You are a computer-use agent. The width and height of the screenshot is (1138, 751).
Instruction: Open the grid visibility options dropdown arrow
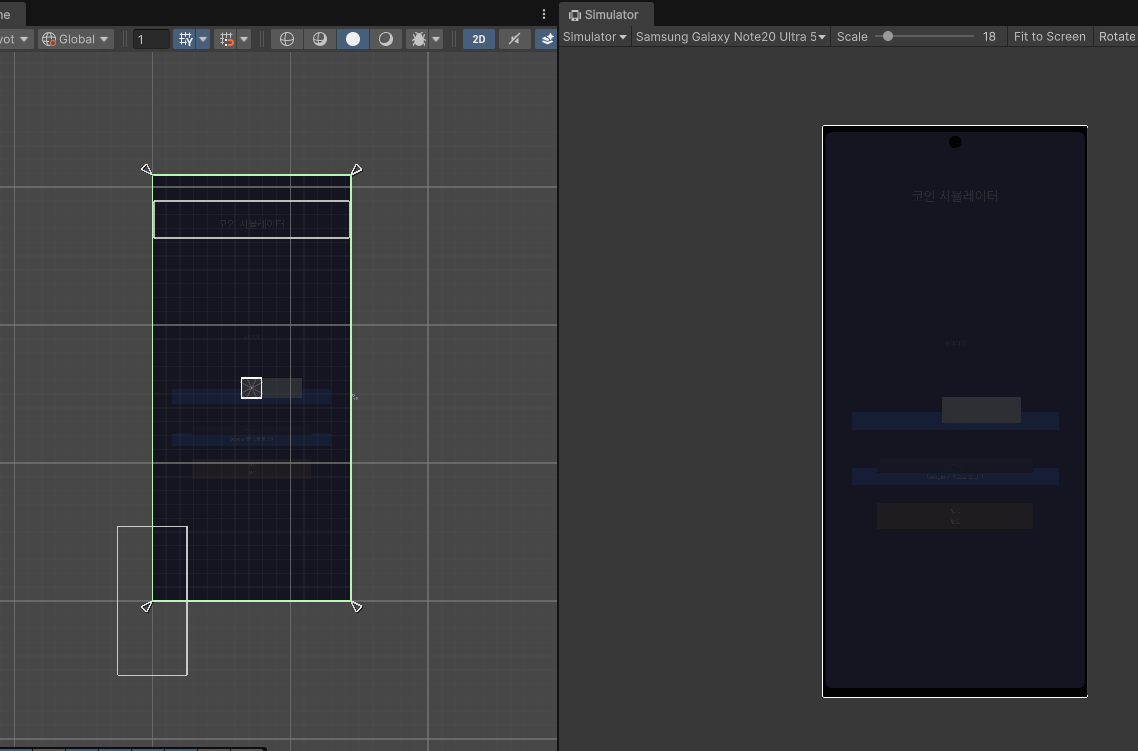(x=203, y=39)
